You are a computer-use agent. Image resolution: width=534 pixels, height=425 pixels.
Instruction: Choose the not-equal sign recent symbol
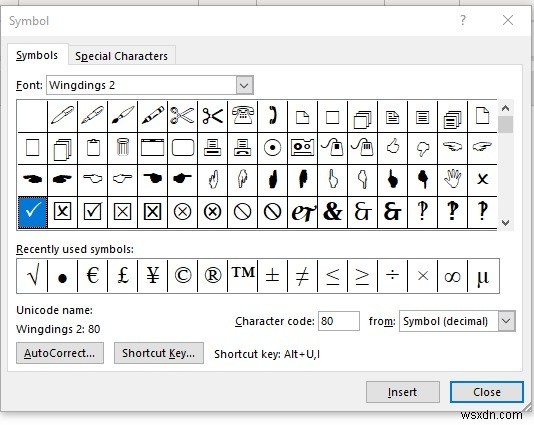tap(302, 276)
